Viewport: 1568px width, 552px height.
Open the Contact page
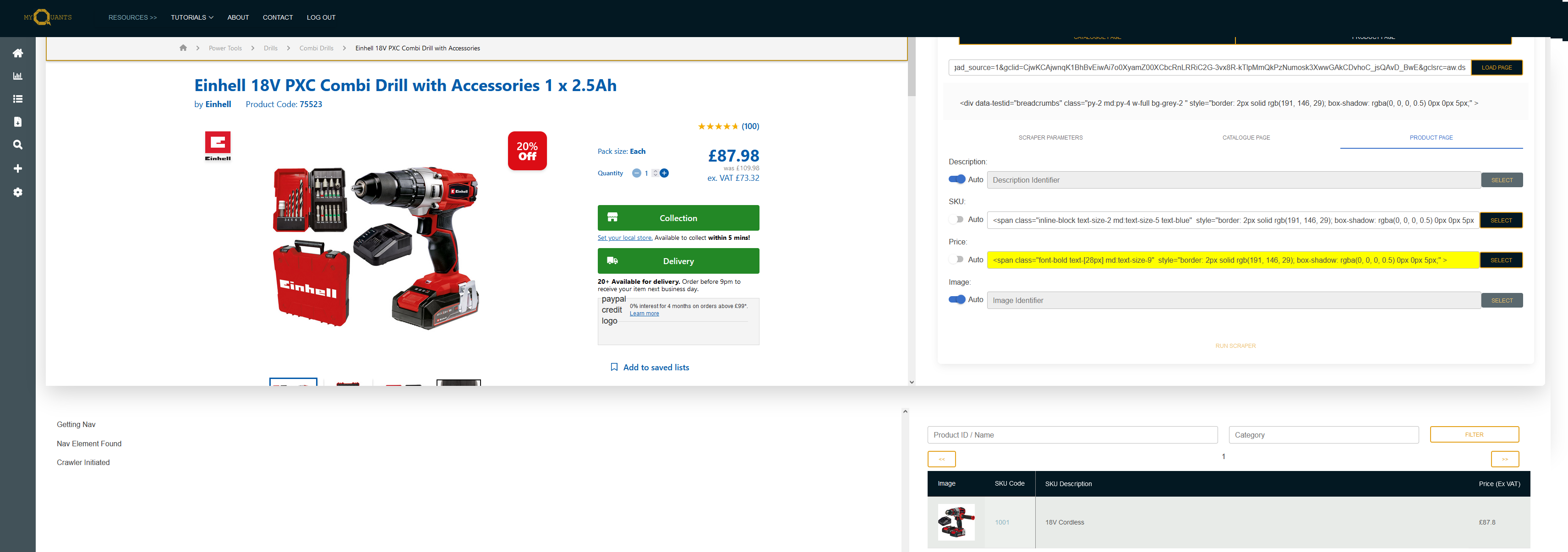point(278,18)
